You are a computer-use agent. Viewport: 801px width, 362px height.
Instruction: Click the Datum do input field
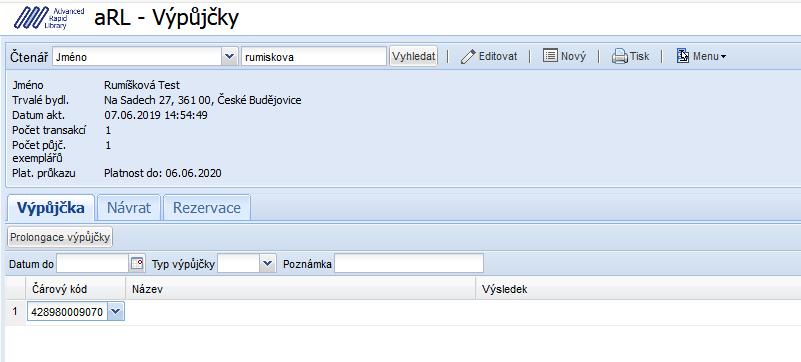point(92,263)
